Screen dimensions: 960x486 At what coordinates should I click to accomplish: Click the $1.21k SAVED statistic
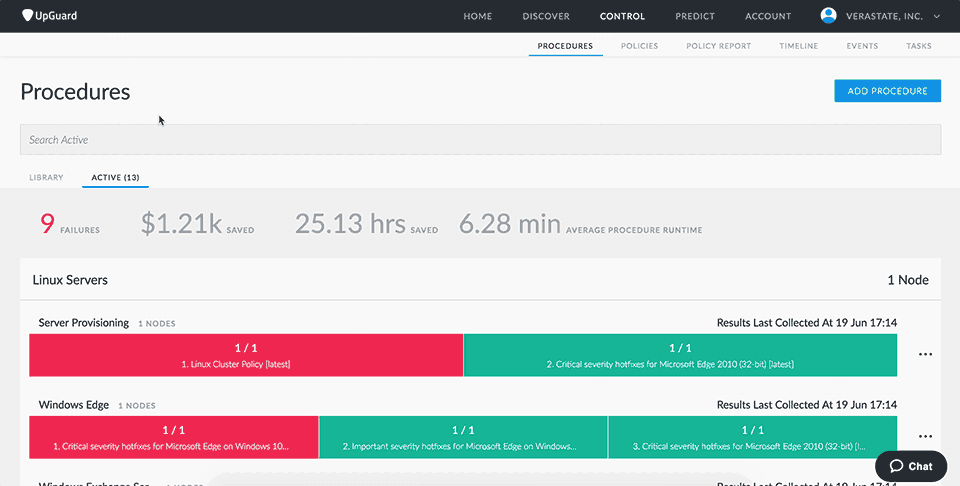(197, 224)
